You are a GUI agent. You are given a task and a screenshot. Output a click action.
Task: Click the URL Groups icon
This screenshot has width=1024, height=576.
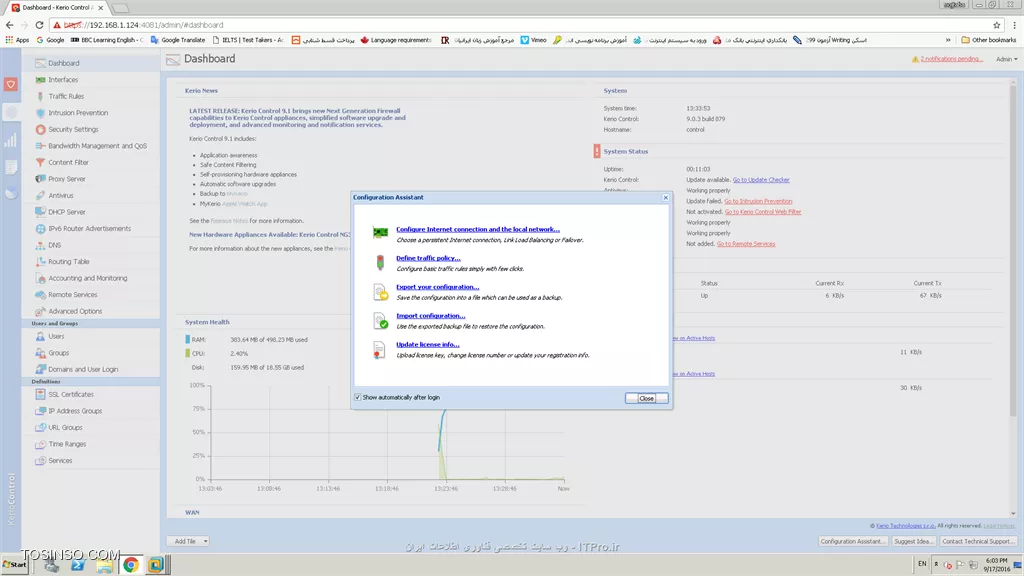[40, 428]
